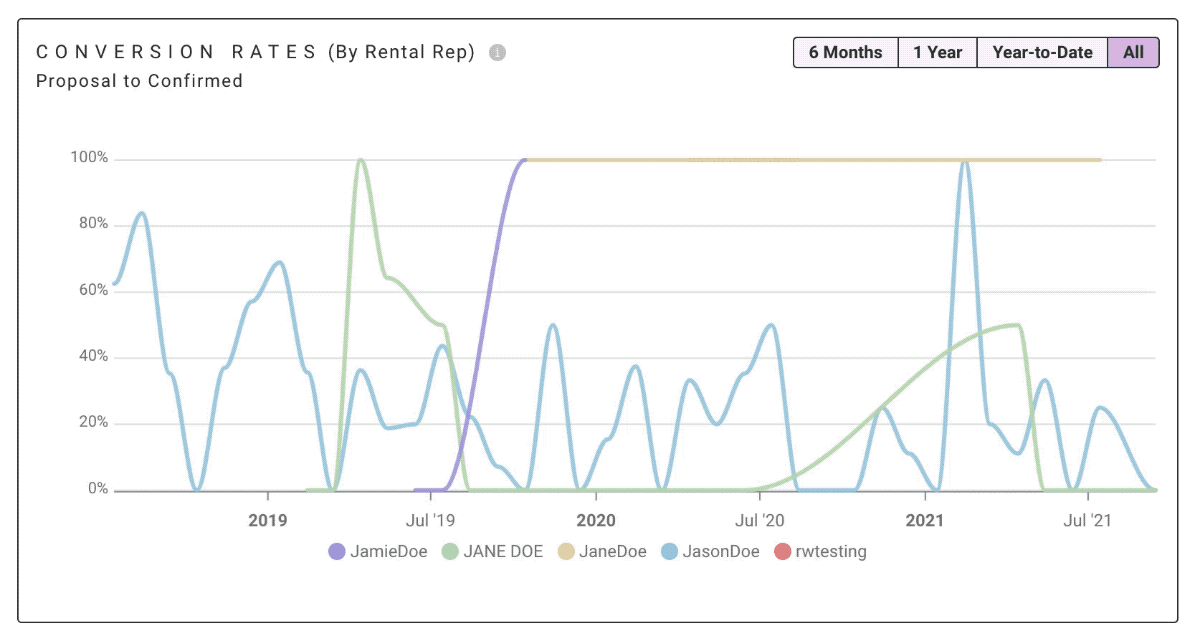Click the JANE DOE 100% peak in 2019

tap(360, 160)
